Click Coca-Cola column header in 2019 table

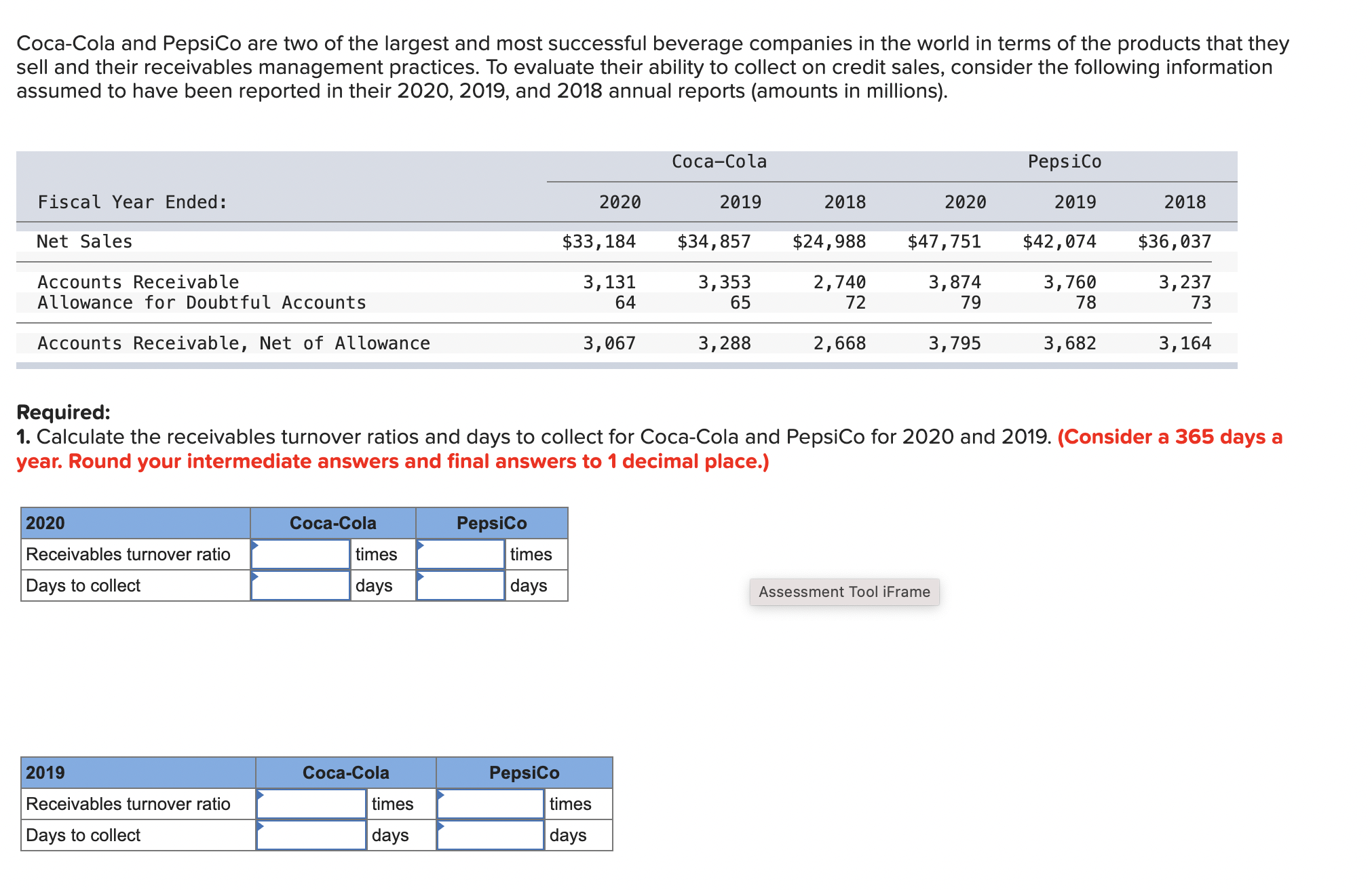click(345, 773)
